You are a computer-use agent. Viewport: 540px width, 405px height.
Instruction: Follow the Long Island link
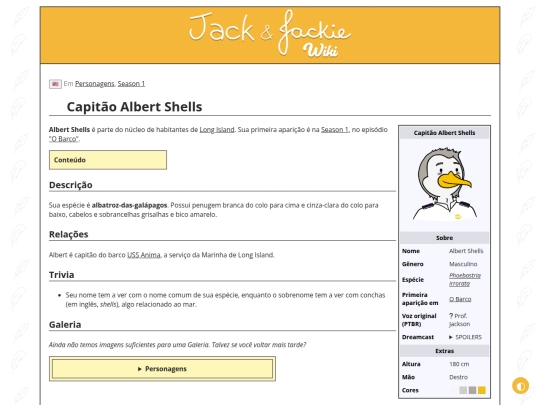coord(217,130)
